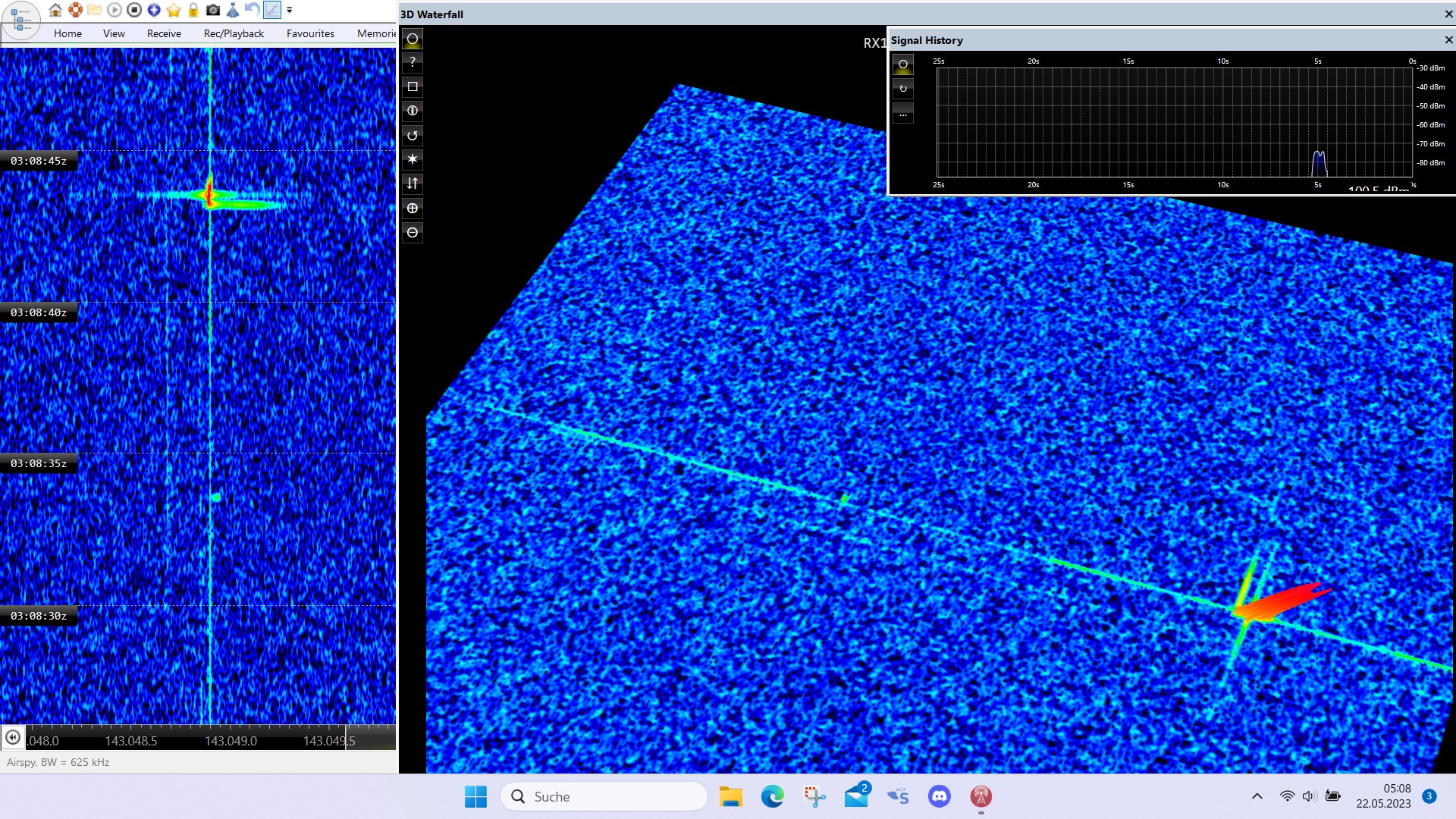The height and width of the screenshot is (819, 1456).
Task: Zoom out with circled minus in 3D Waterfall
Action: 413,232
